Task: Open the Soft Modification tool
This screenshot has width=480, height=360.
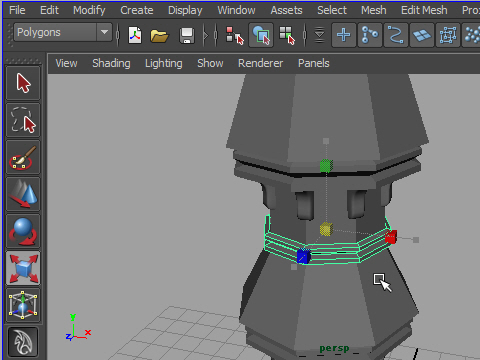Action: point(23,342)
